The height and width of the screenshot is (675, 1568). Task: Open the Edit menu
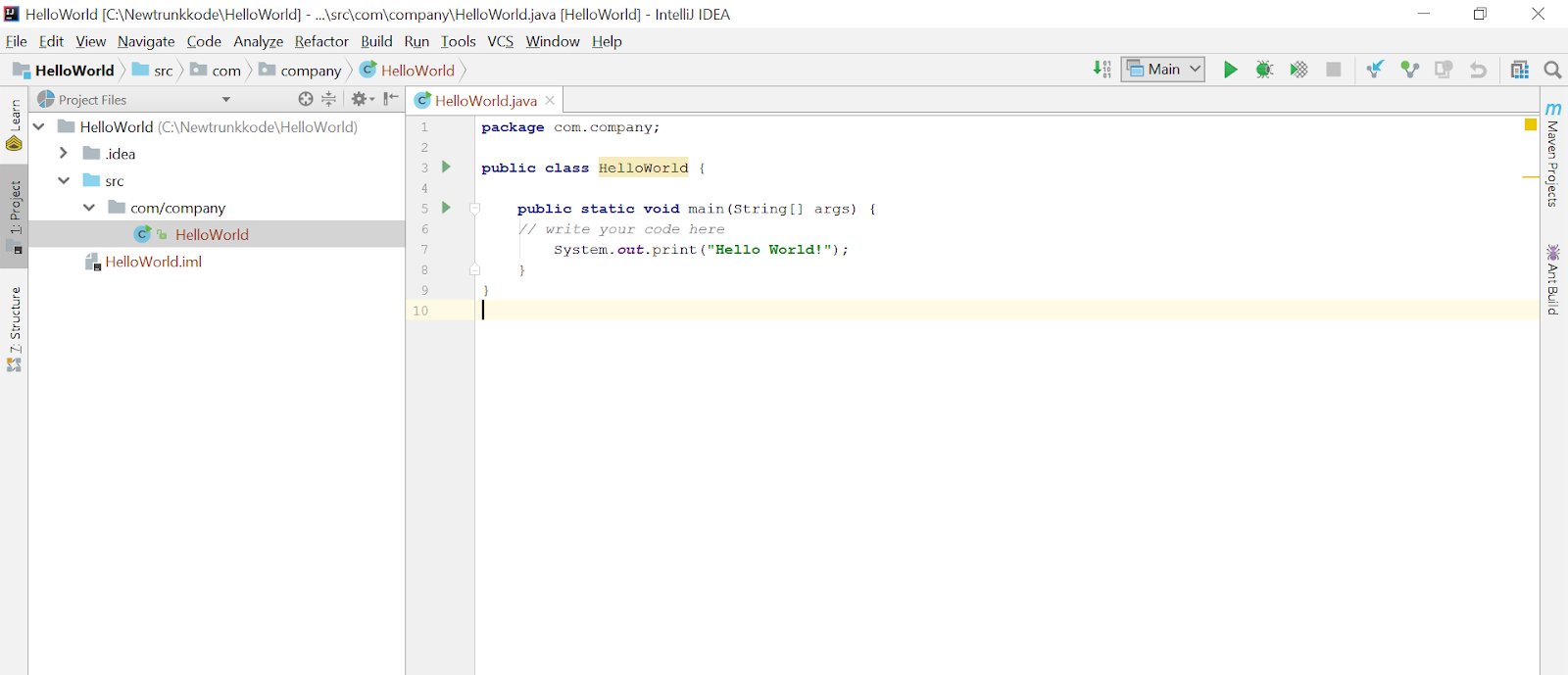(52, 41)
